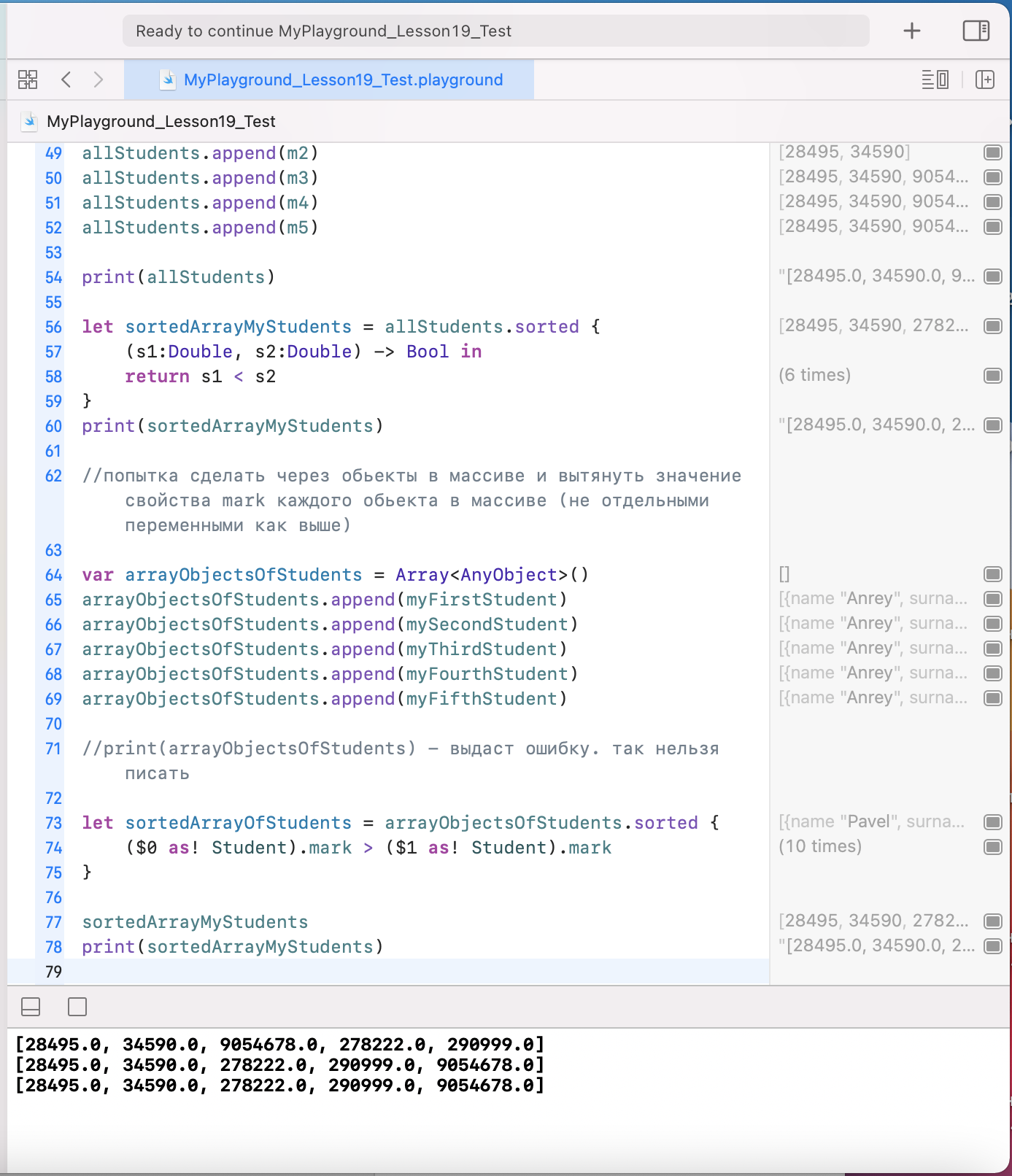Toggle the debug area hide button
1012x1176 pixels.
(x=31, y=1007)
